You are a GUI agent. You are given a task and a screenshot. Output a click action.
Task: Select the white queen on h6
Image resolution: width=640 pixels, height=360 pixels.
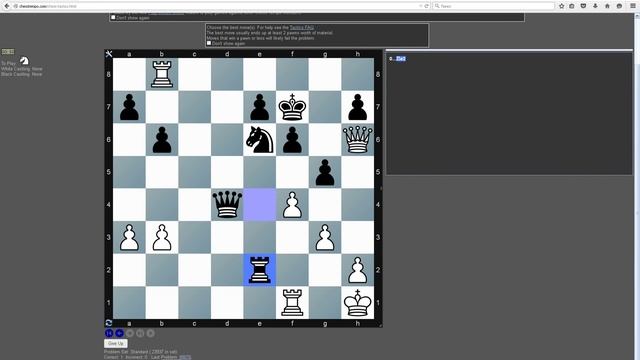(x=358, y=140)
